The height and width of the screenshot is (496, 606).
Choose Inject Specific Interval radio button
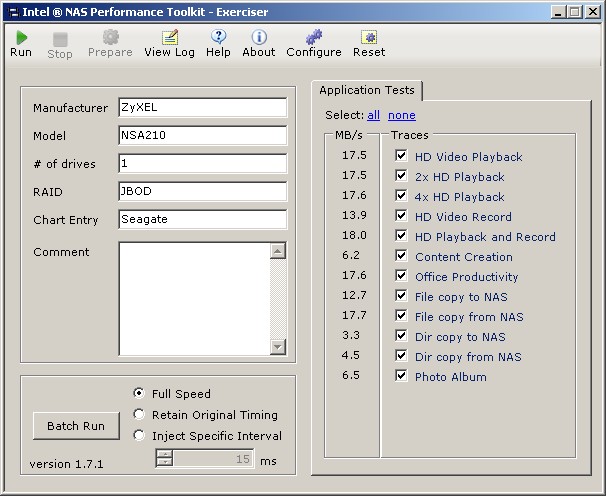tap(140, 435)
